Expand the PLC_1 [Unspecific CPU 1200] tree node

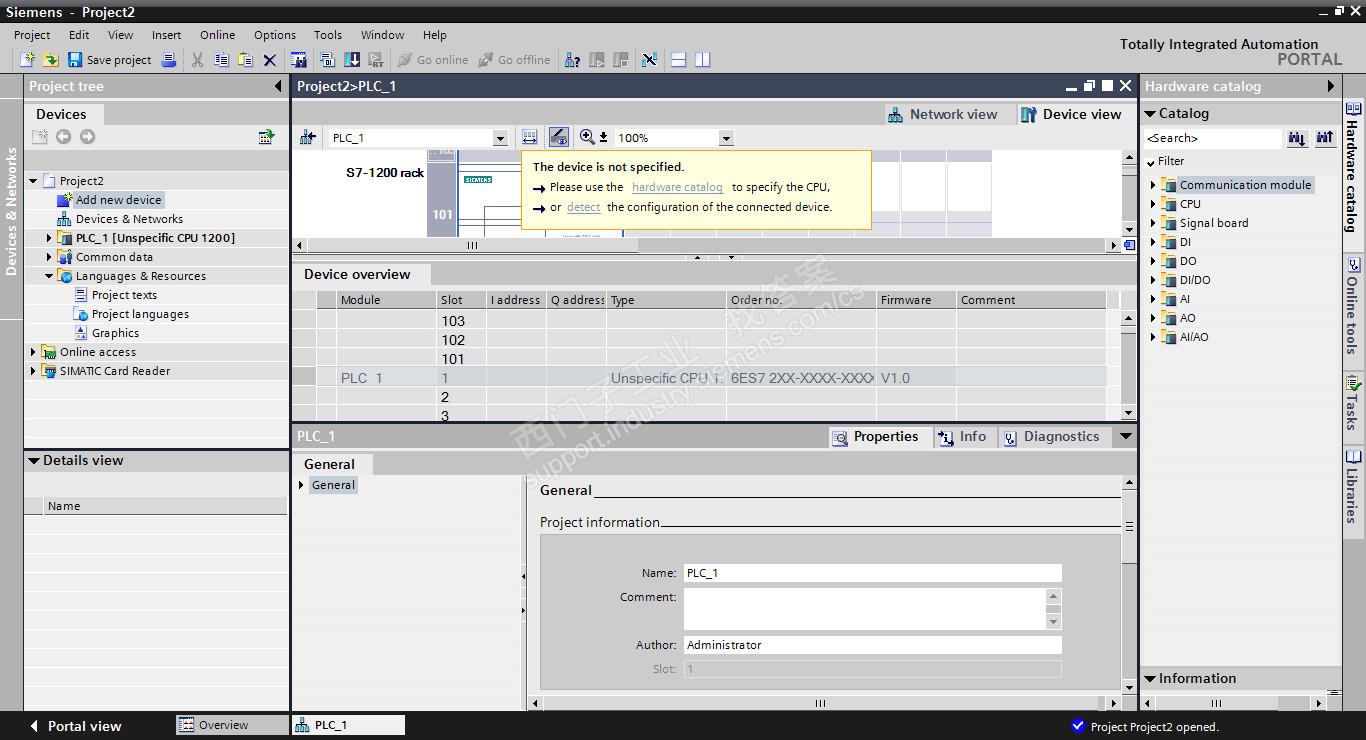point(49,238)
